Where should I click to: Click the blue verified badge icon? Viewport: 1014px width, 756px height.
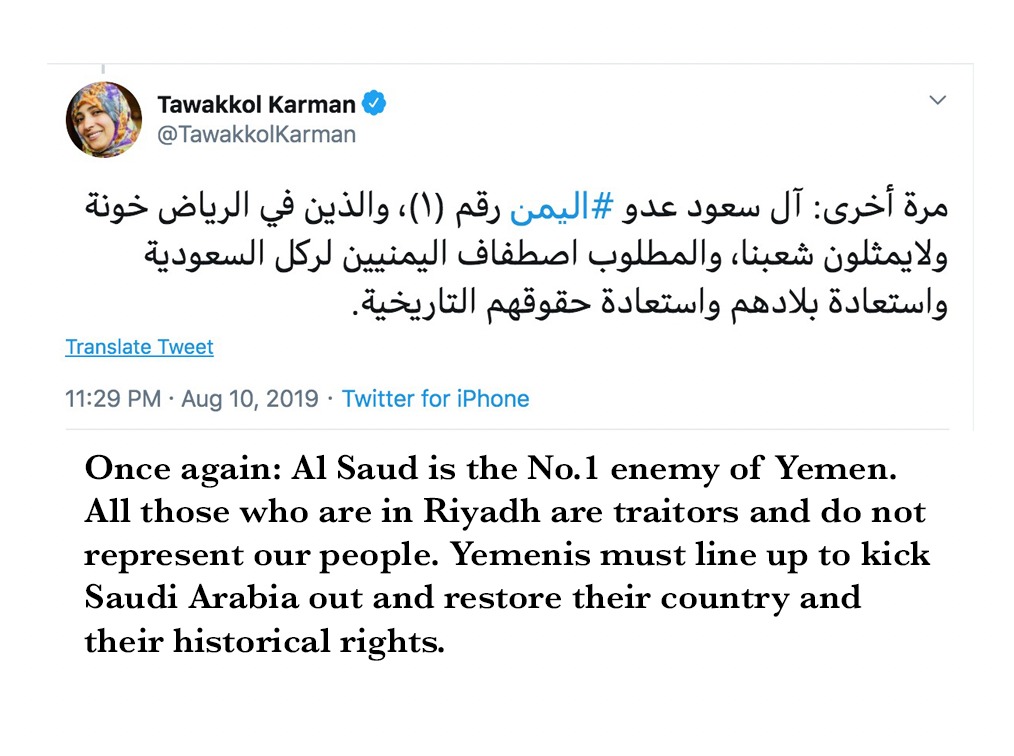[x=374, y=103]
